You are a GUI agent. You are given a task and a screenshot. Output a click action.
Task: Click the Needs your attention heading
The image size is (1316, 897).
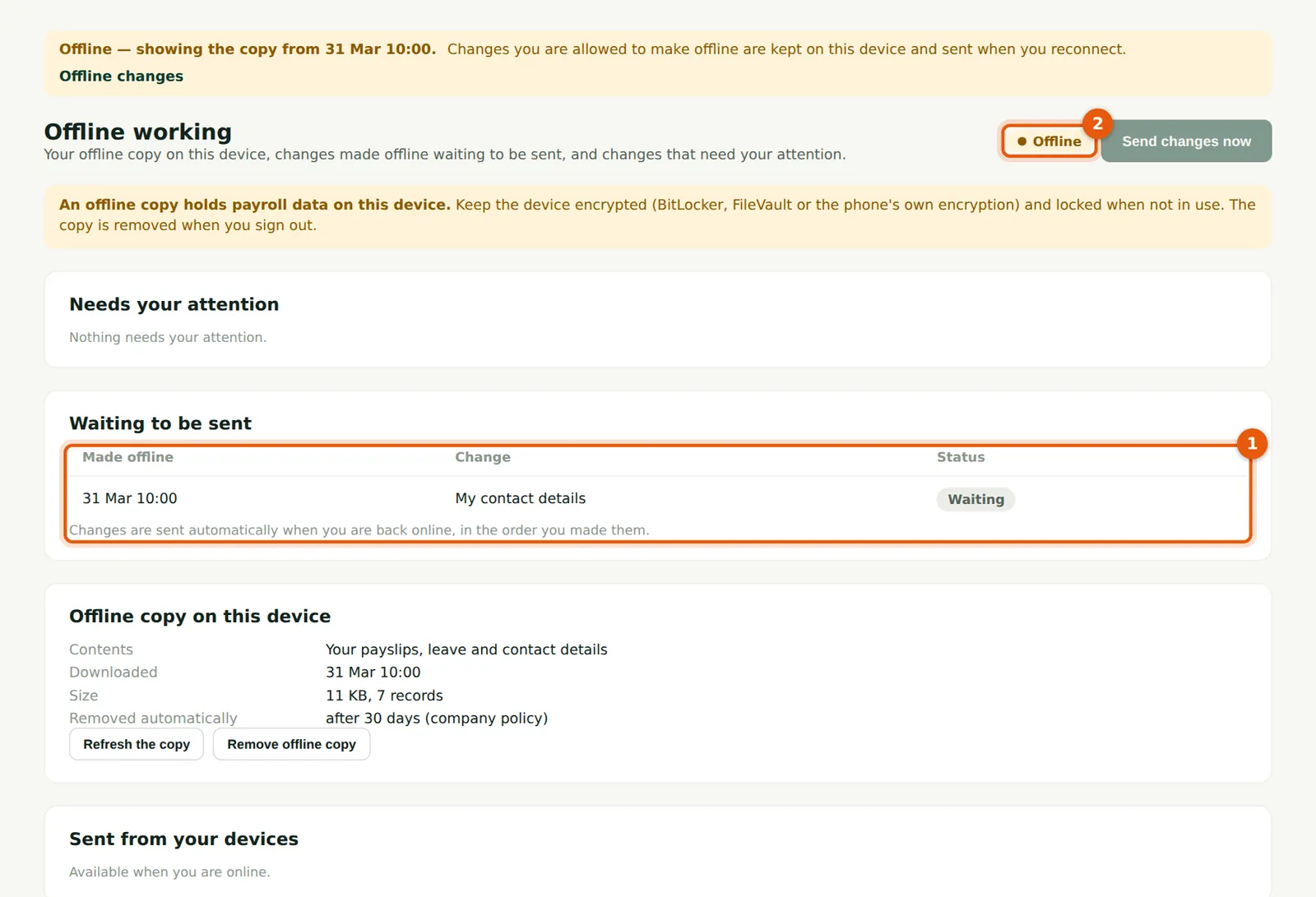coord(174,304)
